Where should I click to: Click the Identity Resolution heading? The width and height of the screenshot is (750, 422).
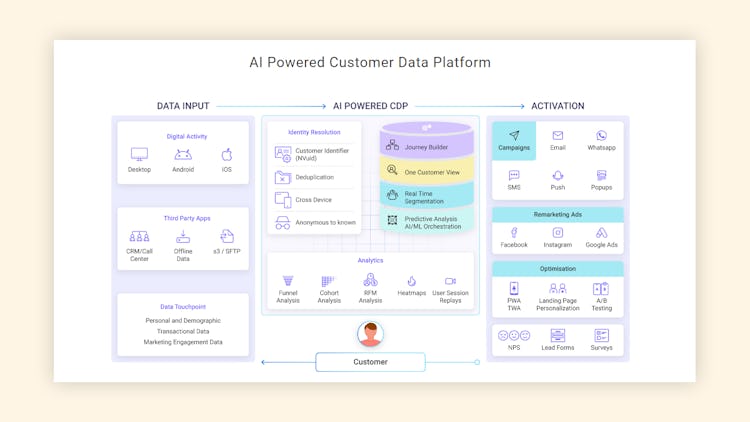pos(314,132)
